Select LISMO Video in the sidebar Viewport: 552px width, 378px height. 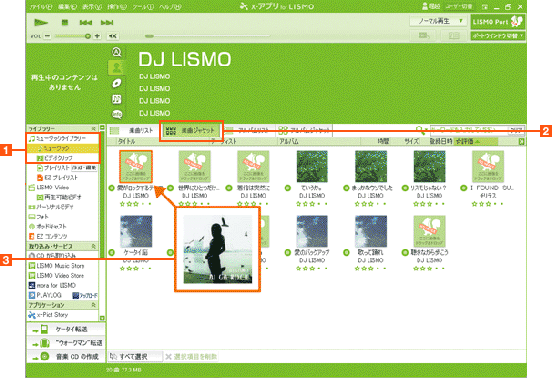pos(49,187)
